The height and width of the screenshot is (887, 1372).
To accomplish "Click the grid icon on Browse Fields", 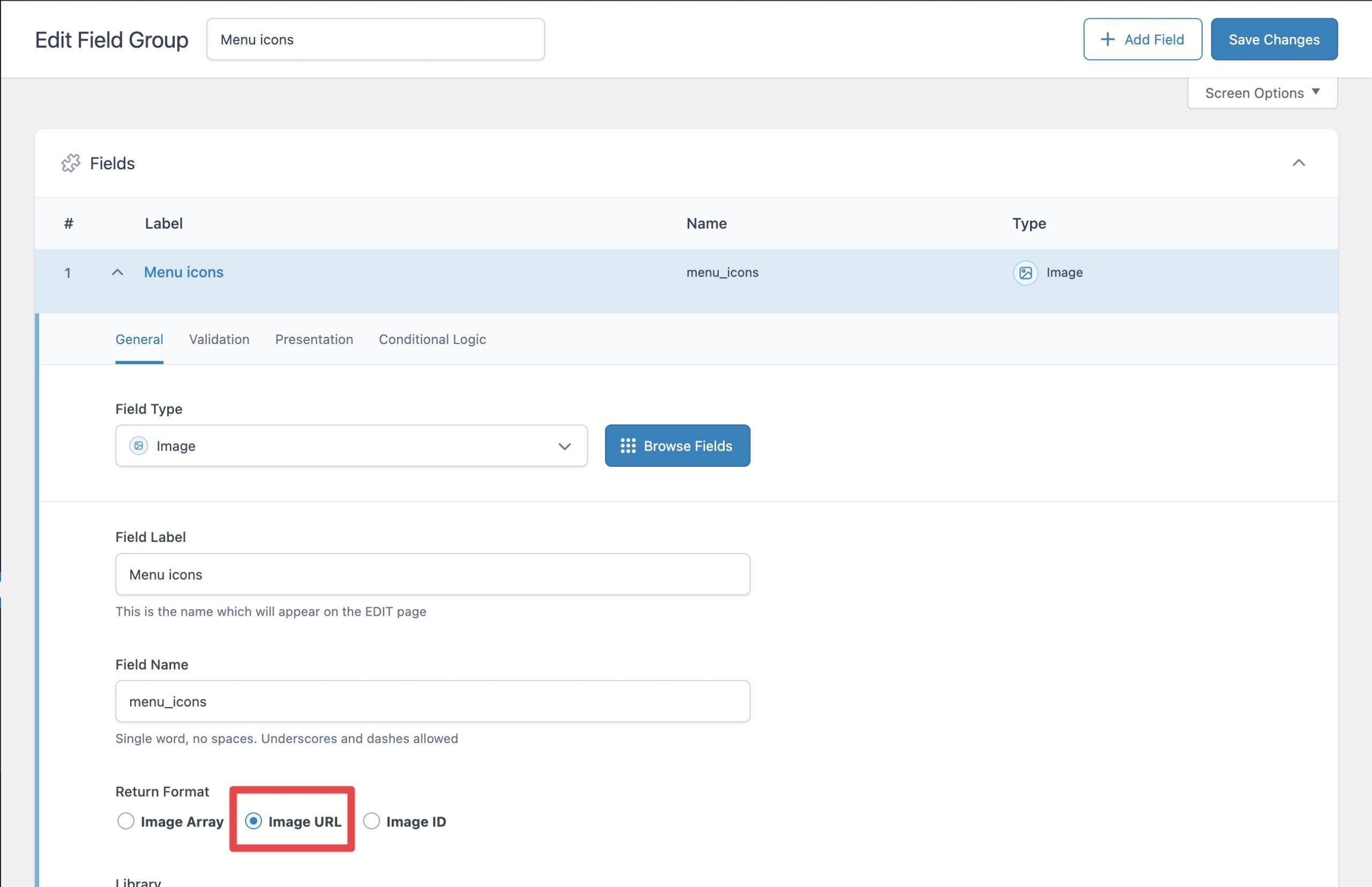I will click(x=628, y=446).
